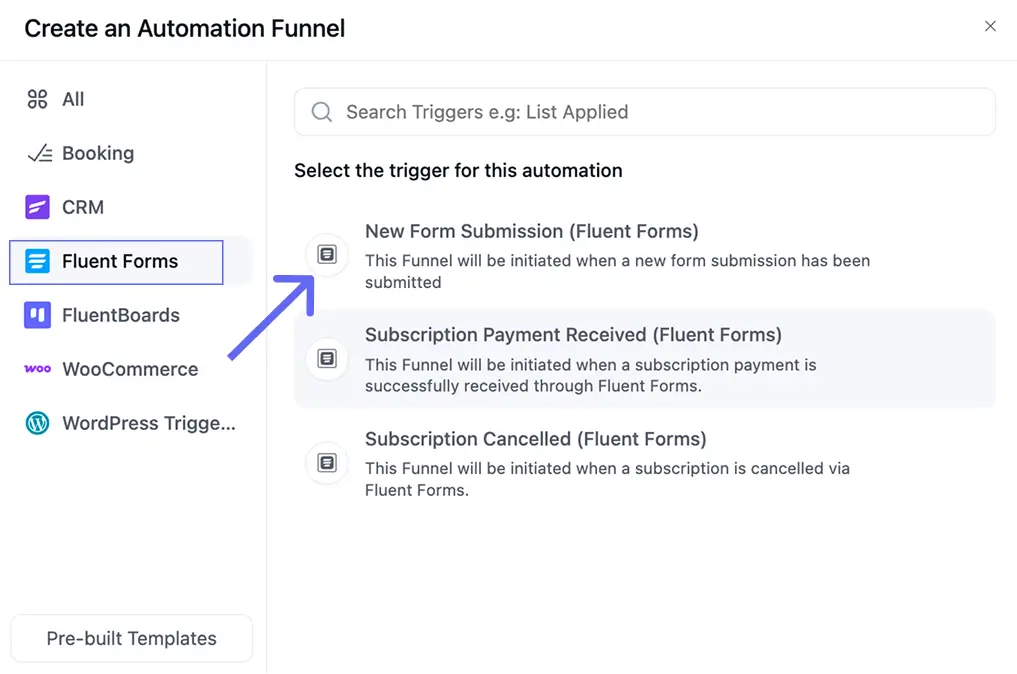Open the Pre-built Templates button
This screenshot has height=674, width=1017.
(x=132, y=638)
